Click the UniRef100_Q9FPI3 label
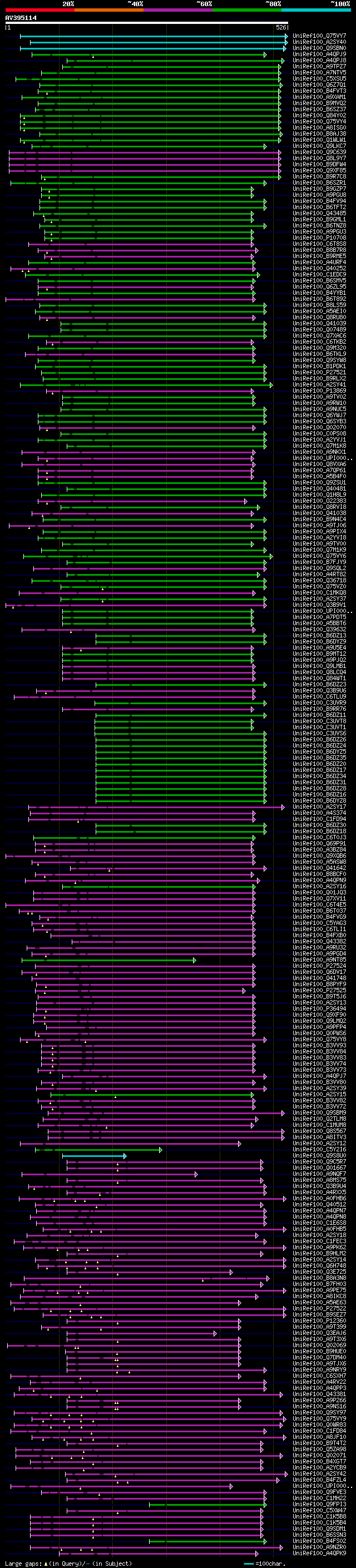The image size is (356, 1568). pyautogui.click(x=319, y=1505)
